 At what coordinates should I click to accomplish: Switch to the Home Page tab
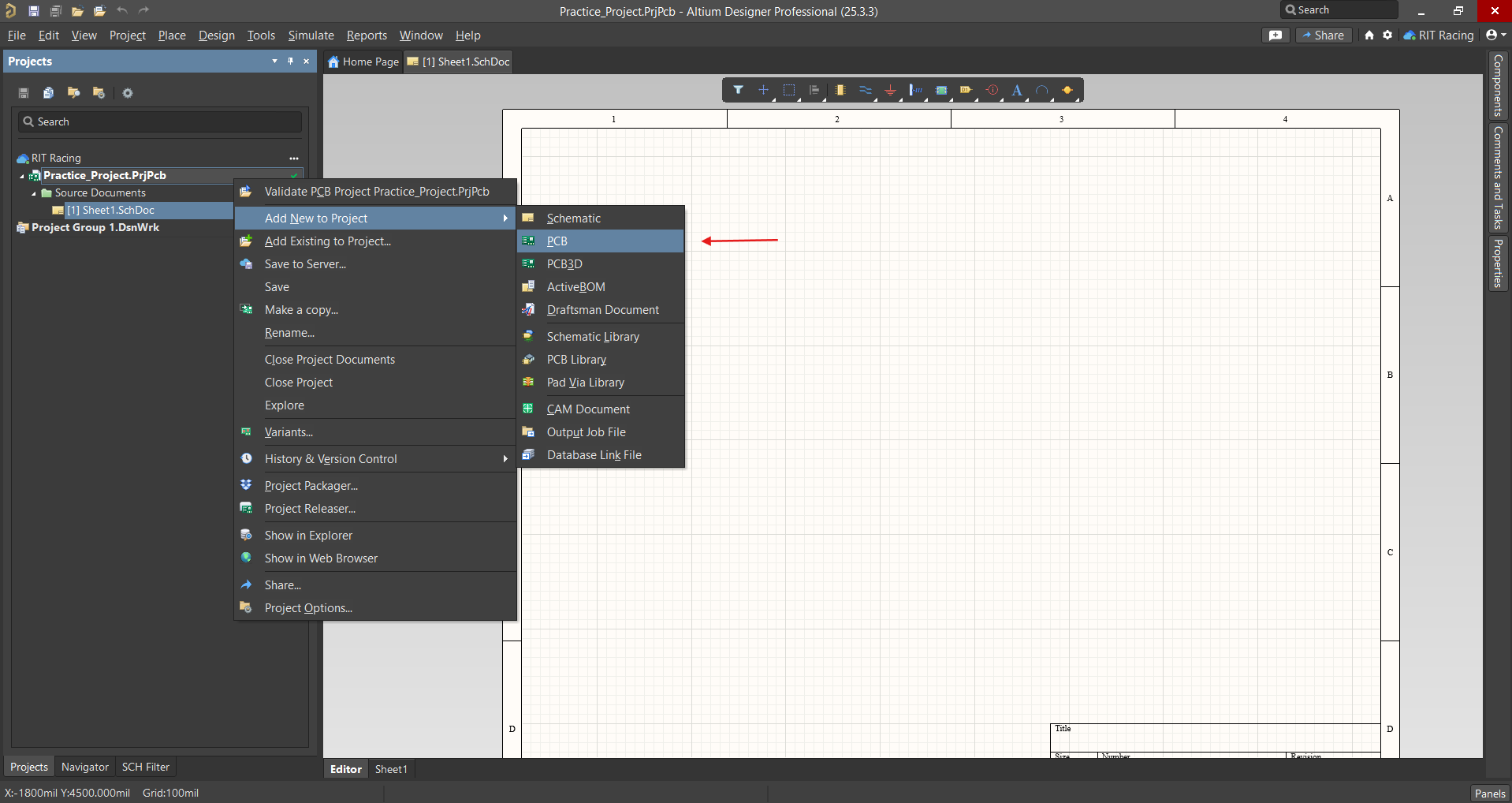click(x=363, y=62)
